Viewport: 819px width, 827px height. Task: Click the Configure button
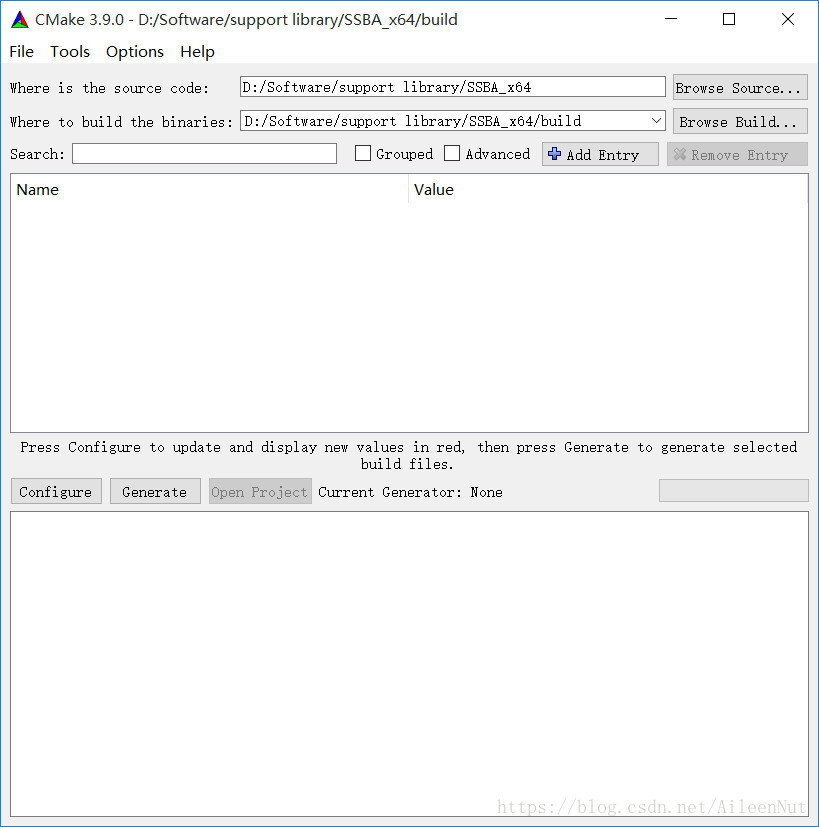pos(56,492)
